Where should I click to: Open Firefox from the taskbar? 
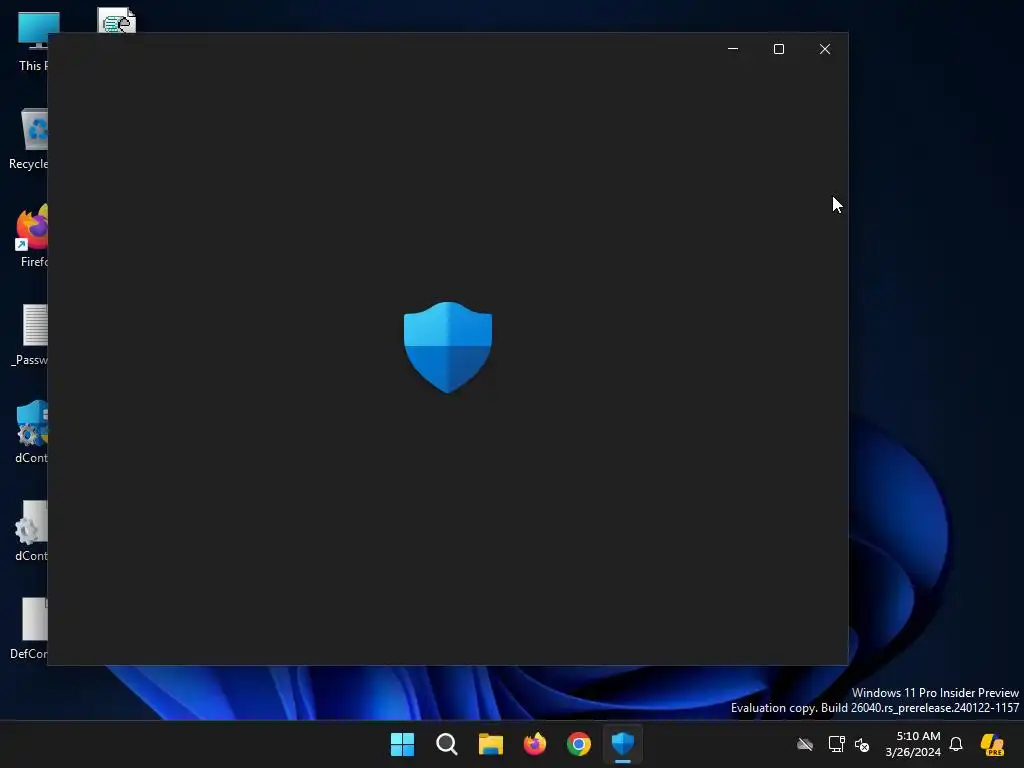535,744
